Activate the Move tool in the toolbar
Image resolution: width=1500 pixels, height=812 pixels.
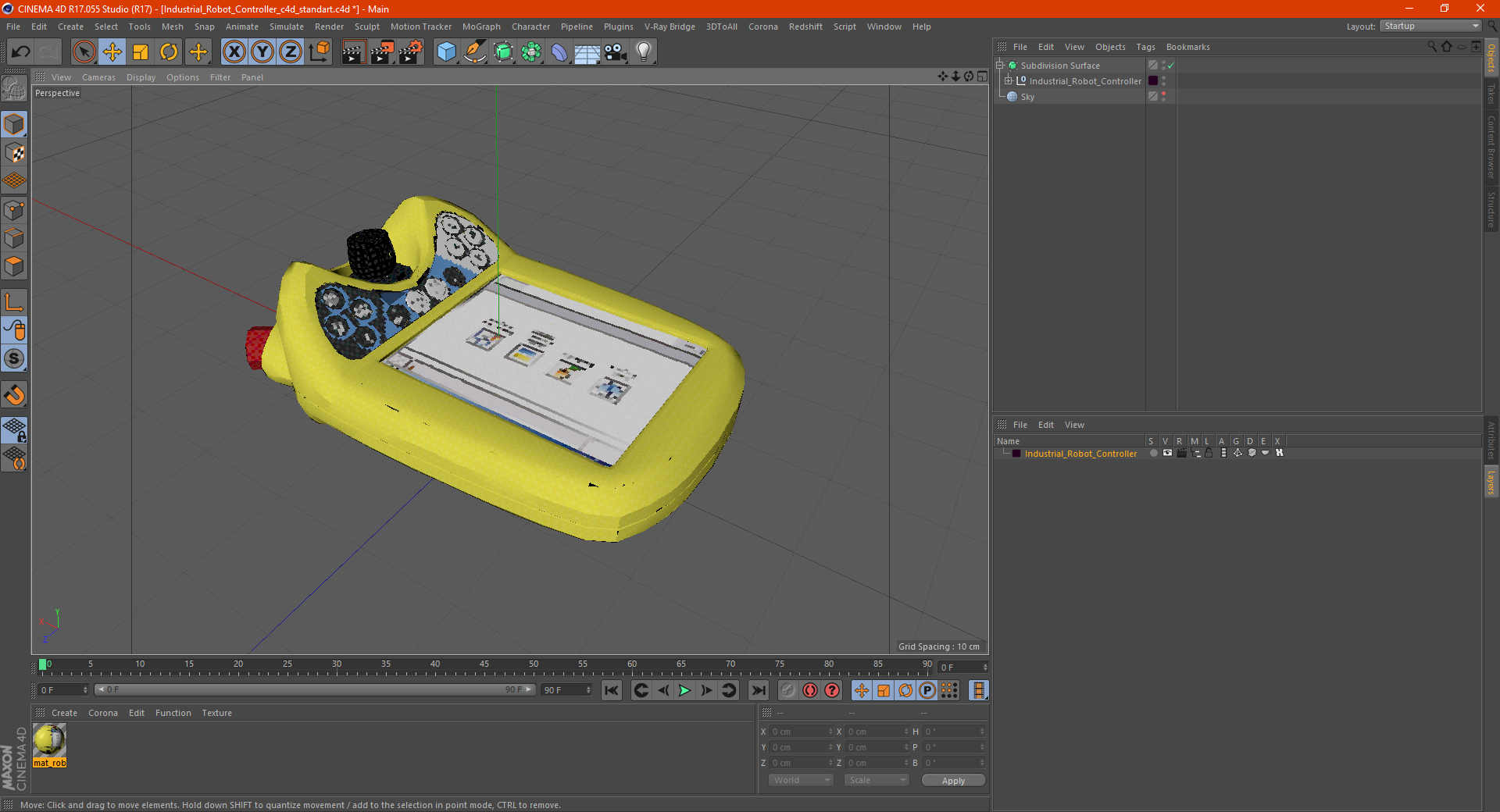point(112,52)
